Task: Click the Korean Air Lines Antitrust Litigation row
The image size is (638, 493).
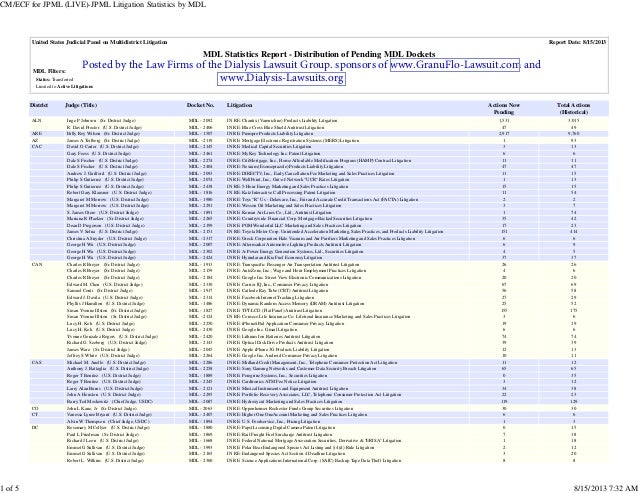Action: (319, 212)
